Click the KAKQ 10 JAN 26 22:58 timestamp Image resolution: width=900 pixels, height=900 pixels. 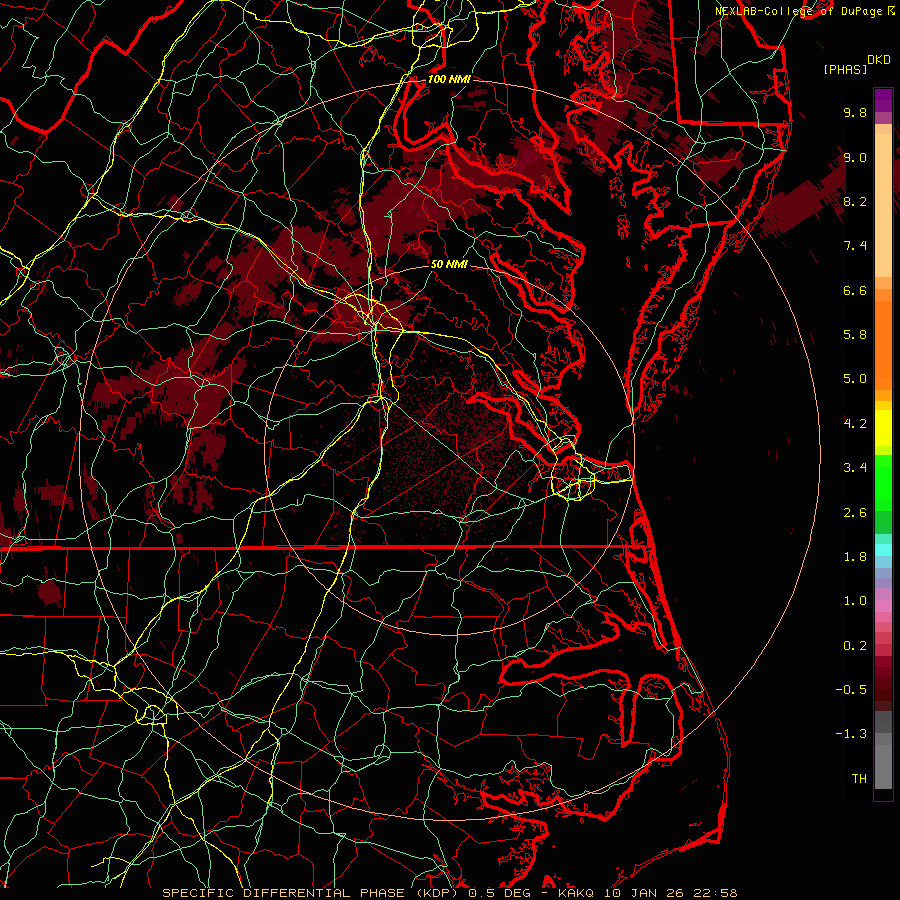[647, 893]
